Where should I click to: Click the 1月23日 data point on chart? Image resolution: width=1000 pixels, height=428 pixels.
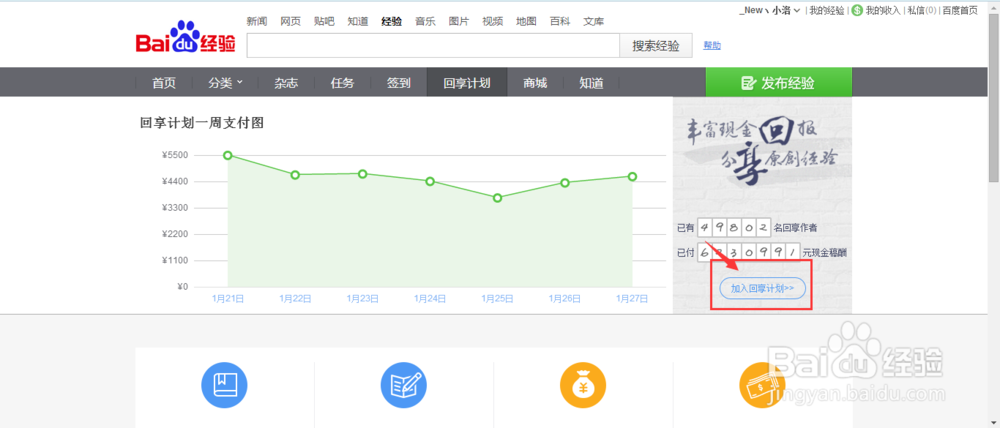click(x=362, y=173)
